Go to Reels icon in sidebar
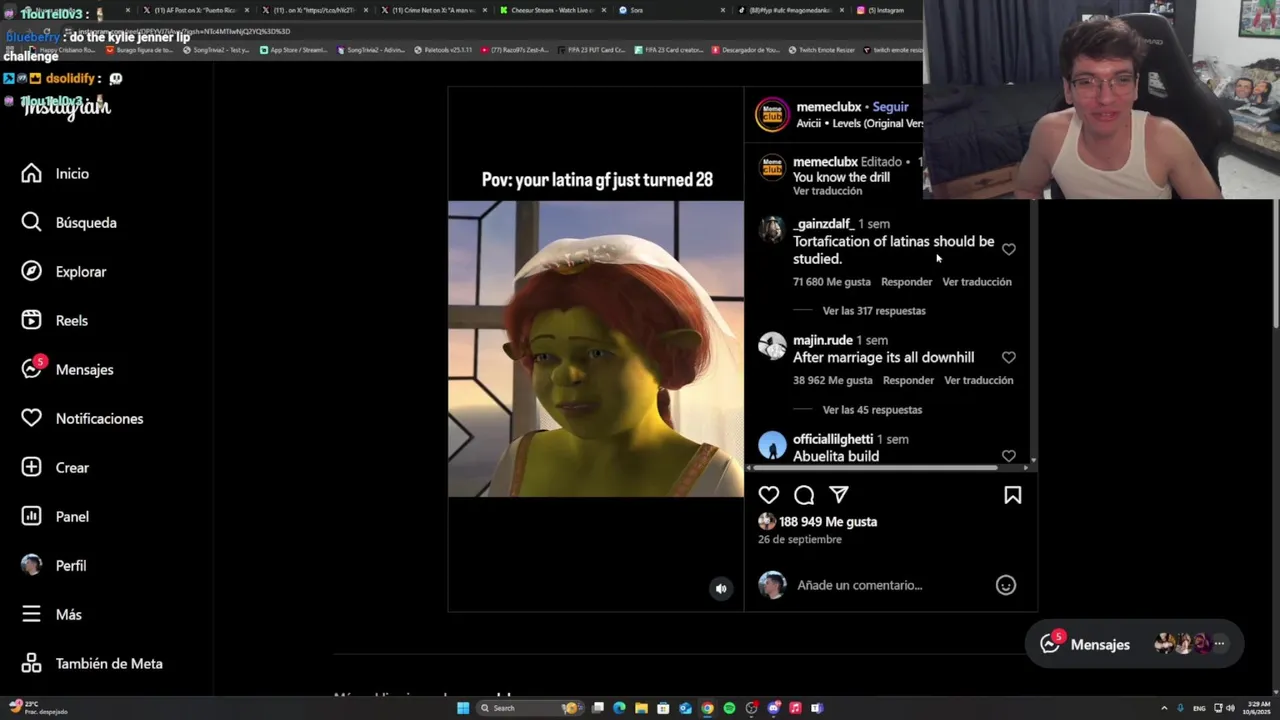 [x=32, y=321]
